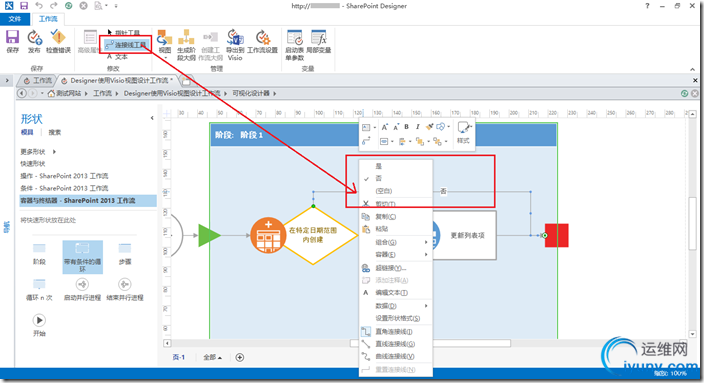The image size is (704, 383).
Task: Click the navigate Back arrow button
Action: 22,93
